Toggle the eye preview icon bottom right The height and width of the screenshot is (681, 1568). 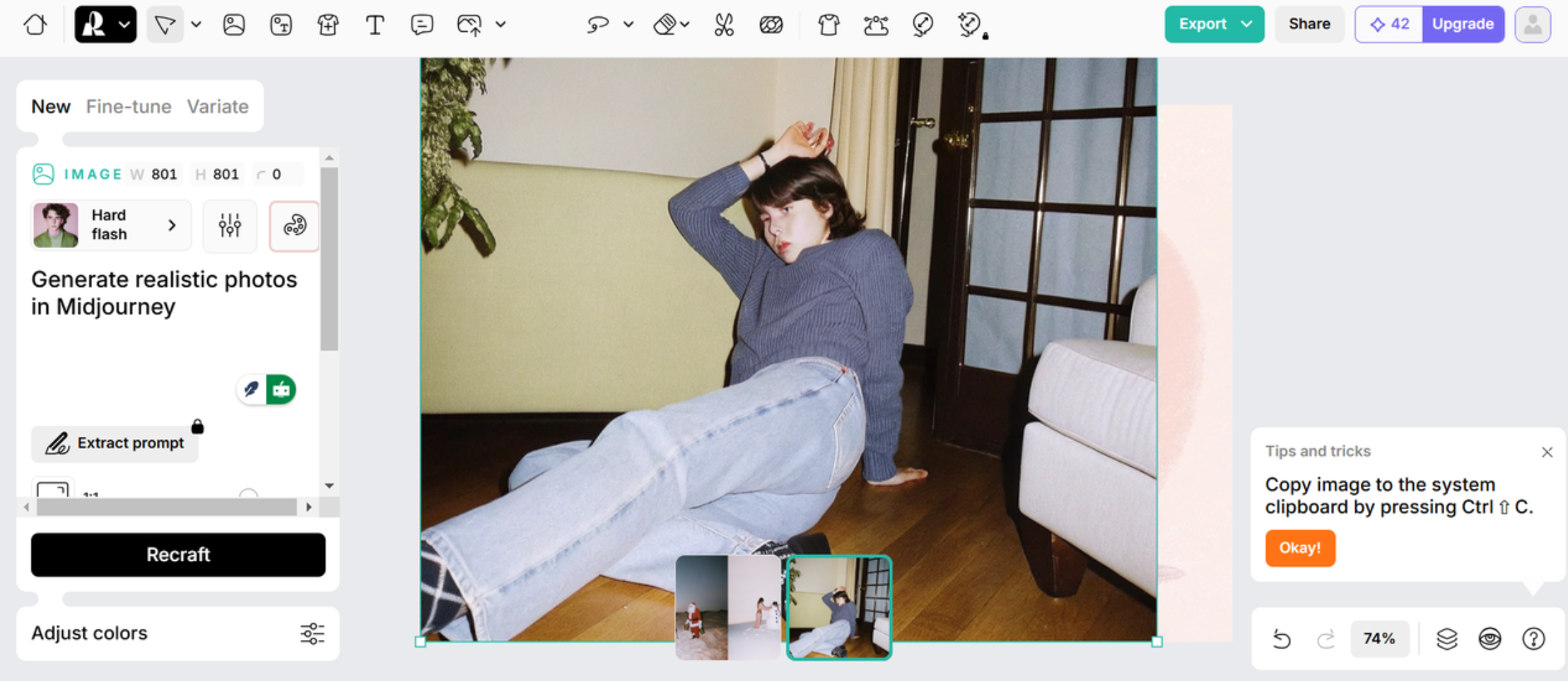click(x=1490, y=639)
